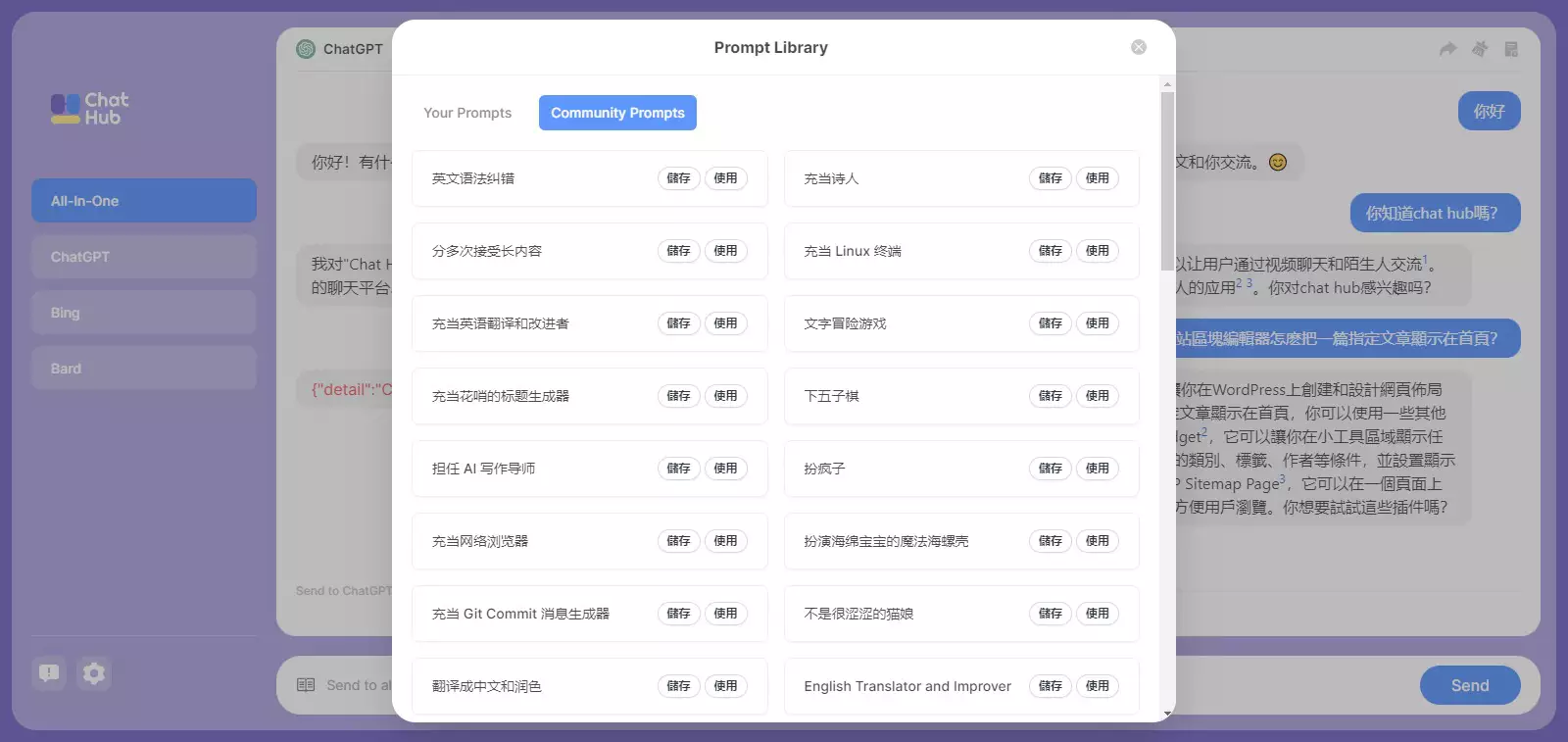1568x742 pixels.
Task: Click the 你好 message bubble
Action: [x=1490, y=111]
